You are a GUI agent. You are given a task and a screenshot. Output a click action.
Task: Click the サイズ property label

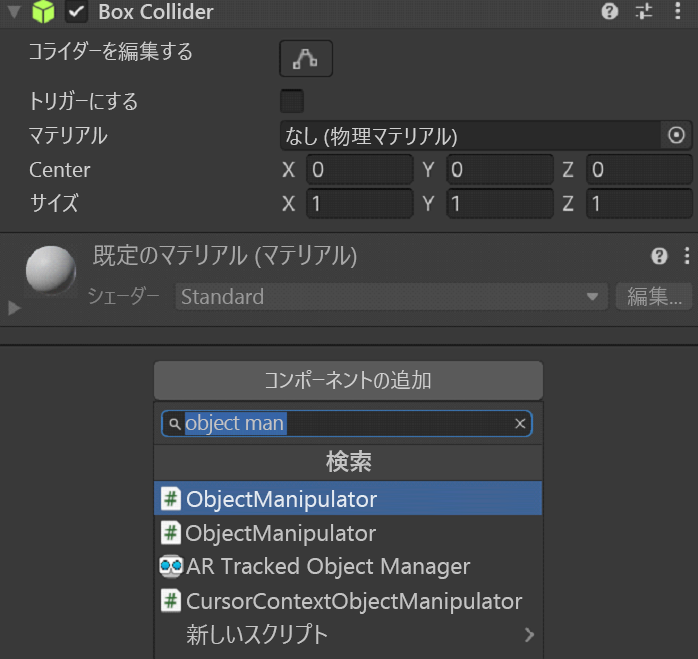coord(54,203)
